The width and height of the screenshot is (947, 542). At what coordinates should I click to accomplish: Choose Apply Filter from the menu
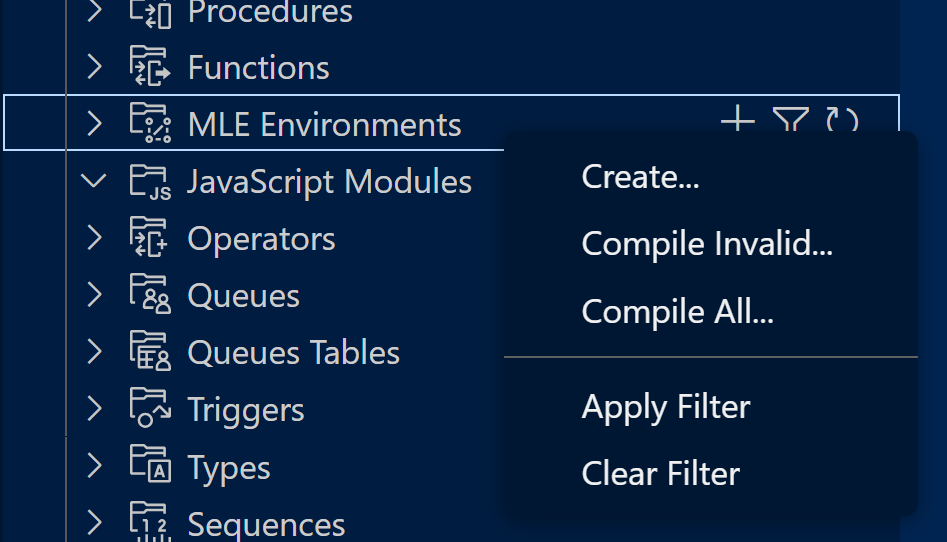[x=665, y=407]
